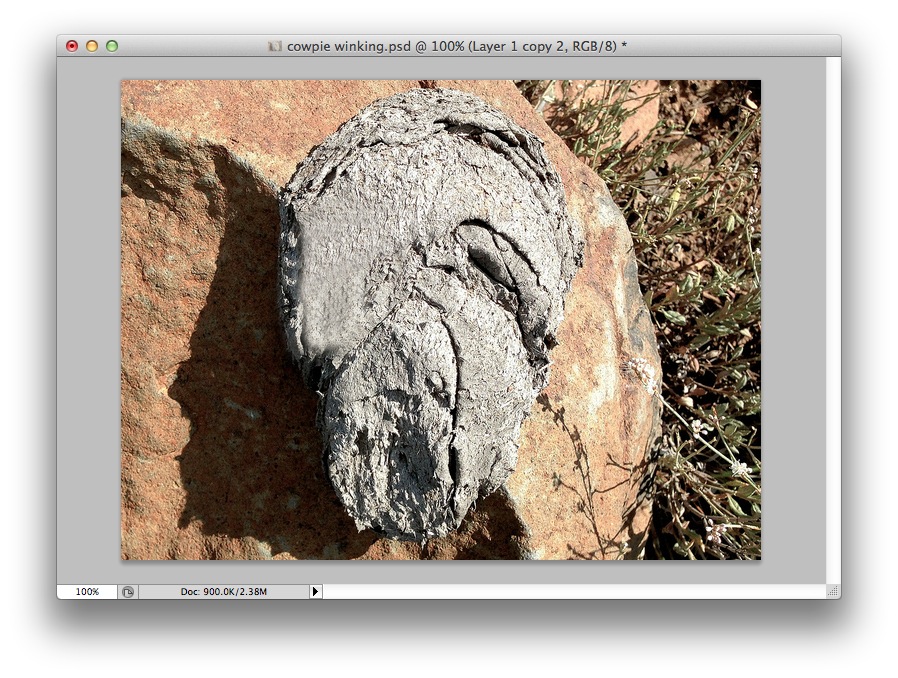Screen dimensions: 898x678
Task: Click the horizontal scrollbar track
Action: pyautogui.click(x=574, y=592)
